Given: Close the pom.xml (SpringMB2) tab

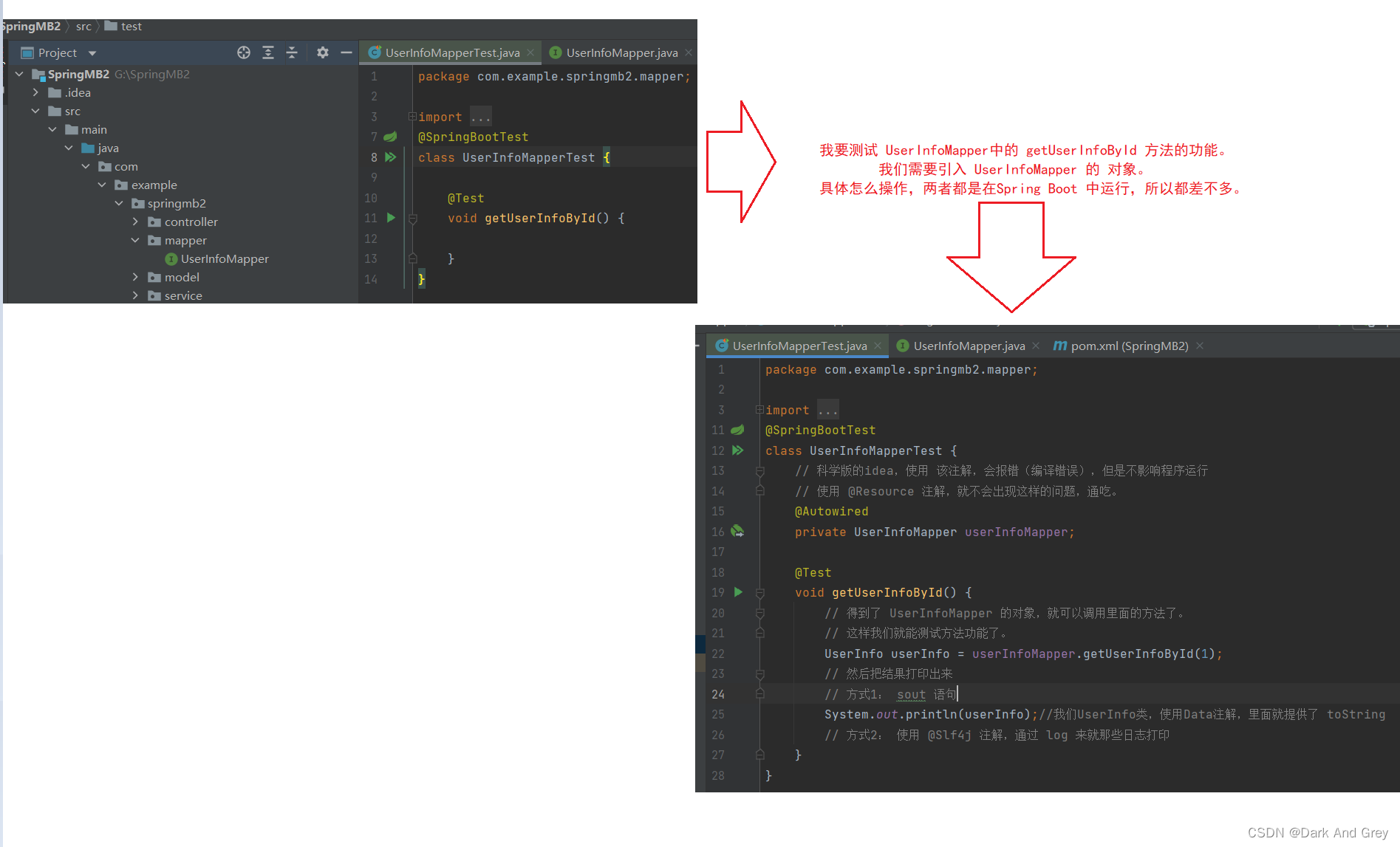Looking at the screenshot, I should [1200, 346].
